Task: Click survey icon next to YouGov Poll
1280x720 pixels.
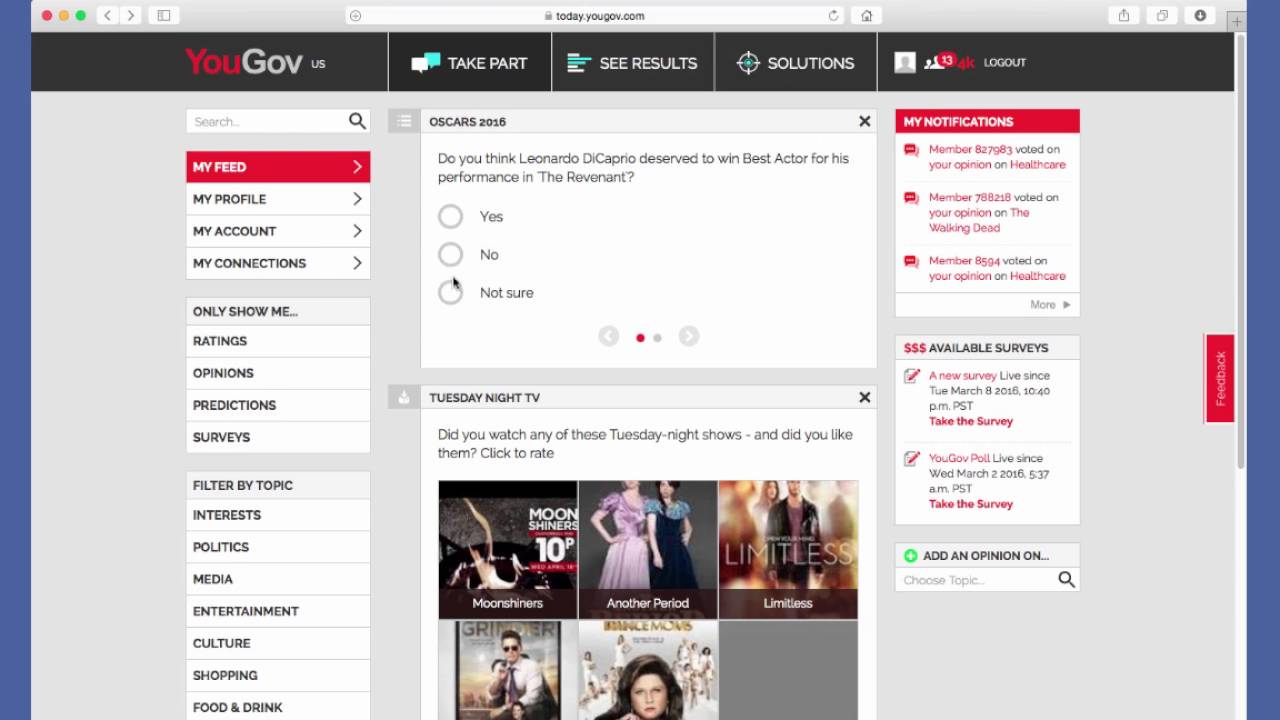Action: [912, 459]
